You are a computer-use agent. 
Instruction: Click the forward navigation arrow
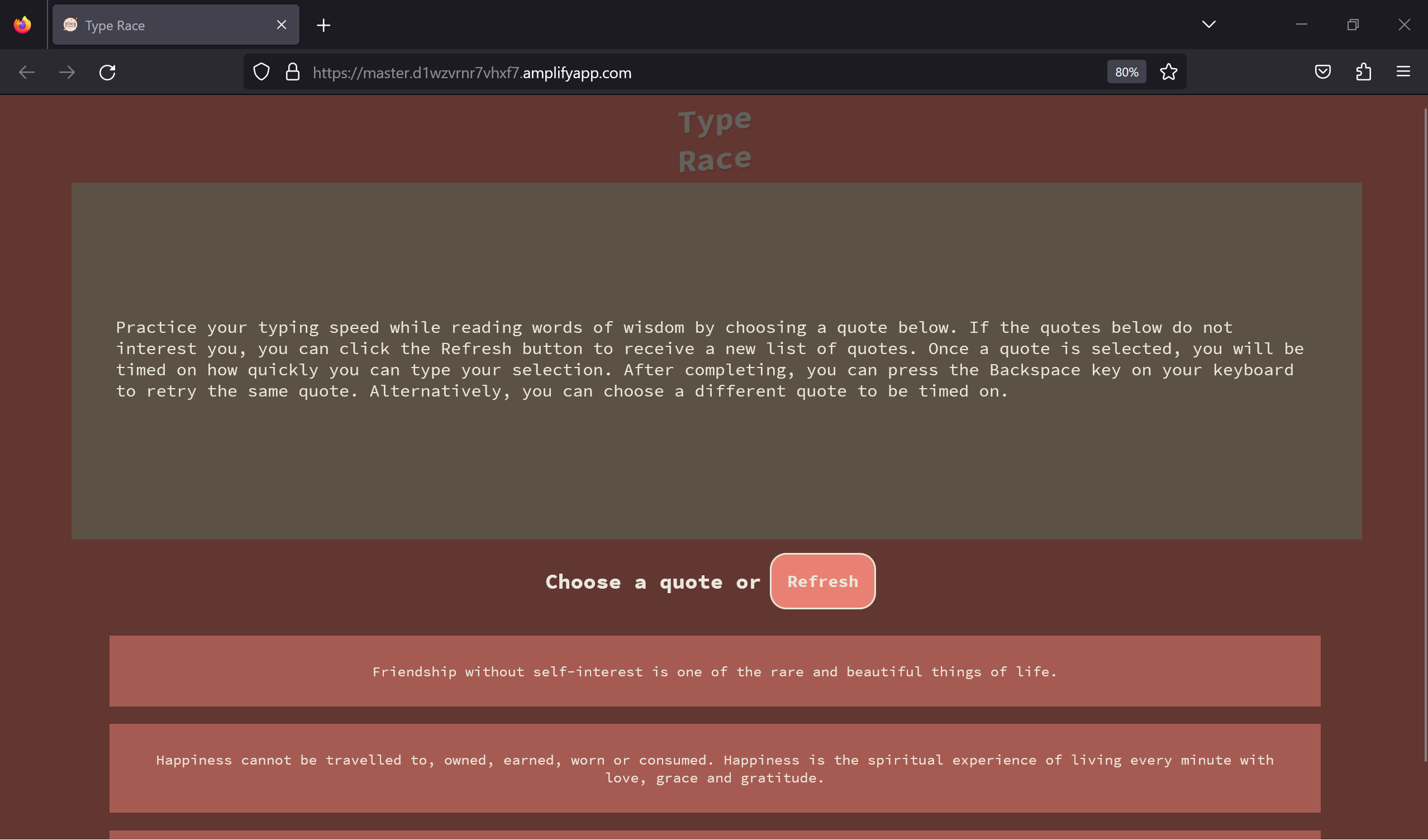click(67, 73)
